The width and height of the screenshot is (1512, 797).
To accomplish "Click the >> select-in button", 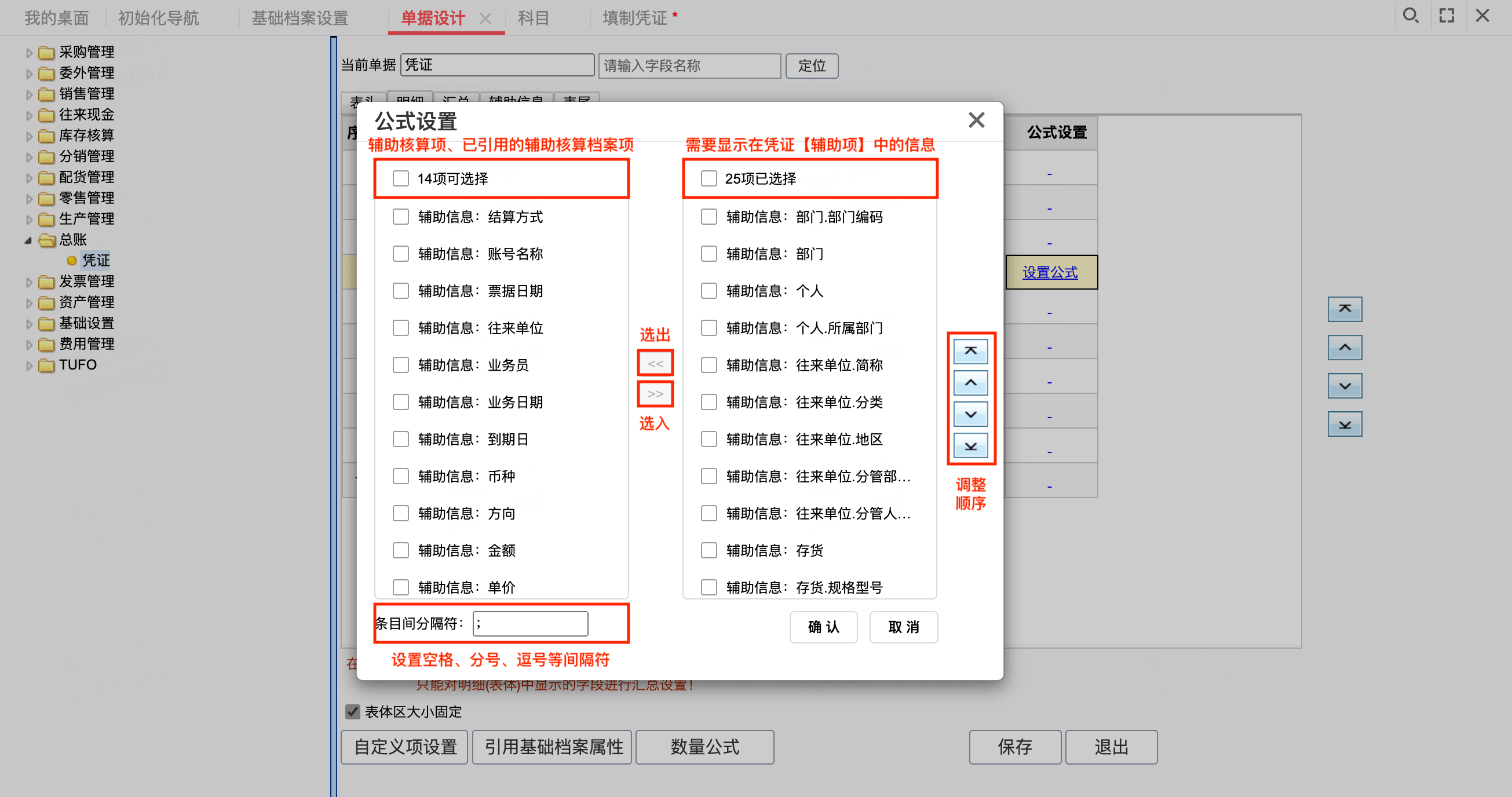I will [655, 394].
